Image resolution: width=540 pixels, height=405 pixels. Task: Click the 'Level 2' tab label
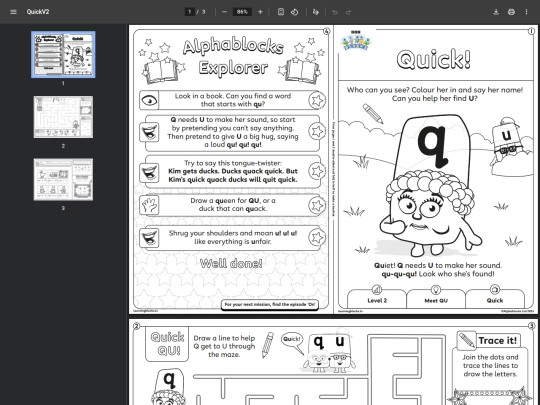[377, 301]
